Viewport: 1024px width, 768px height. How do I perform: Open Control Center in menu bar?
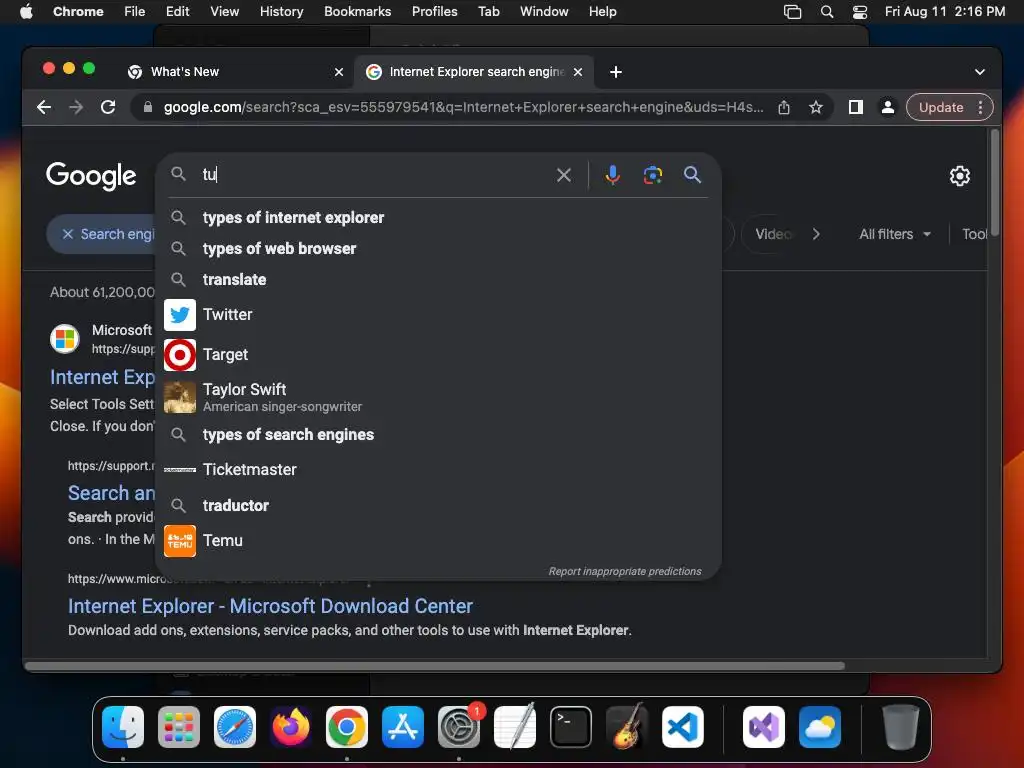tap(860, 12)
